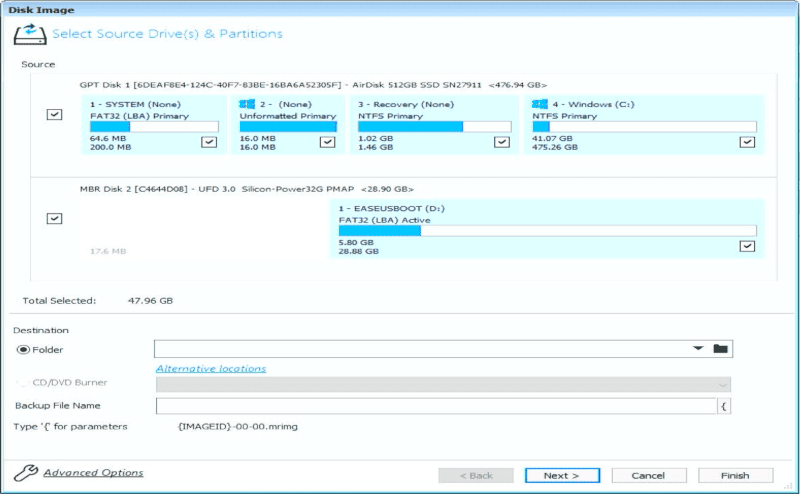Open Advanced Options link
This screenshot has width=800, height=494.
click(93, 473)
